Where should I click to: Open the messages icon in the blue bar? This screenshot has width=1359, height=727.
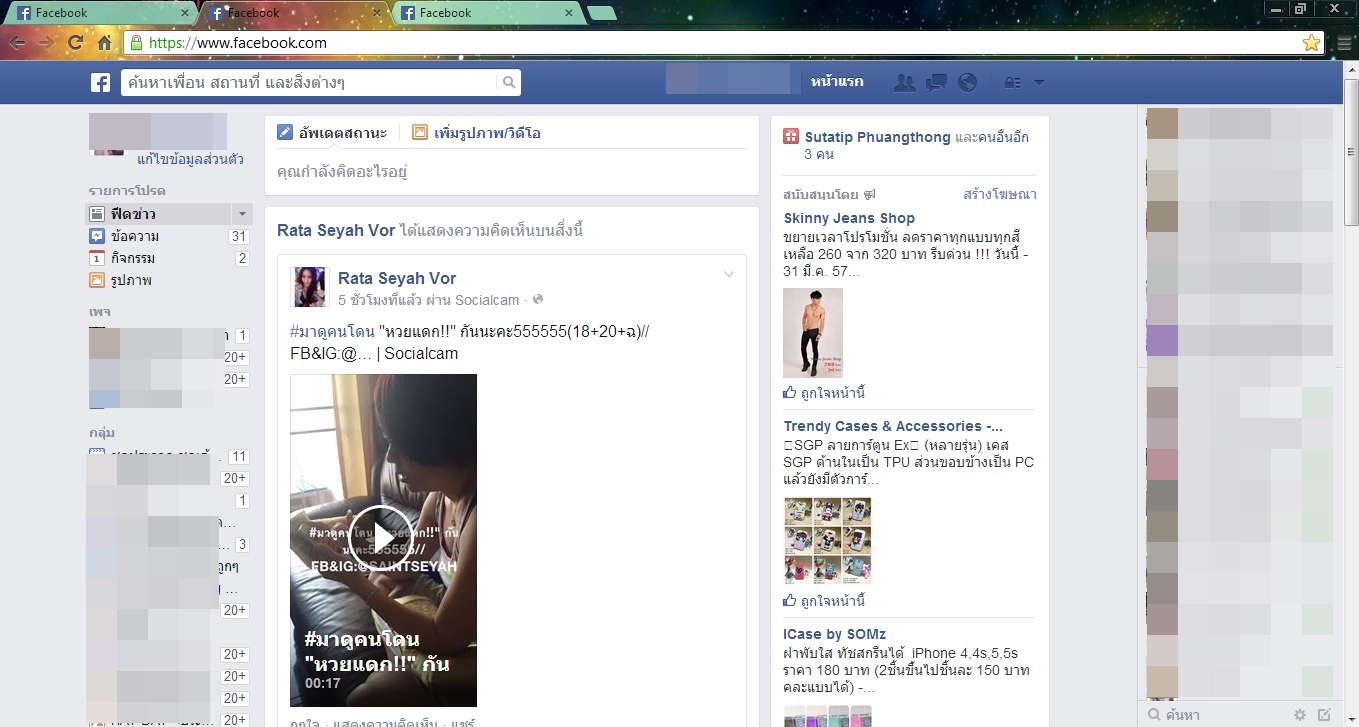coord(936,83)
